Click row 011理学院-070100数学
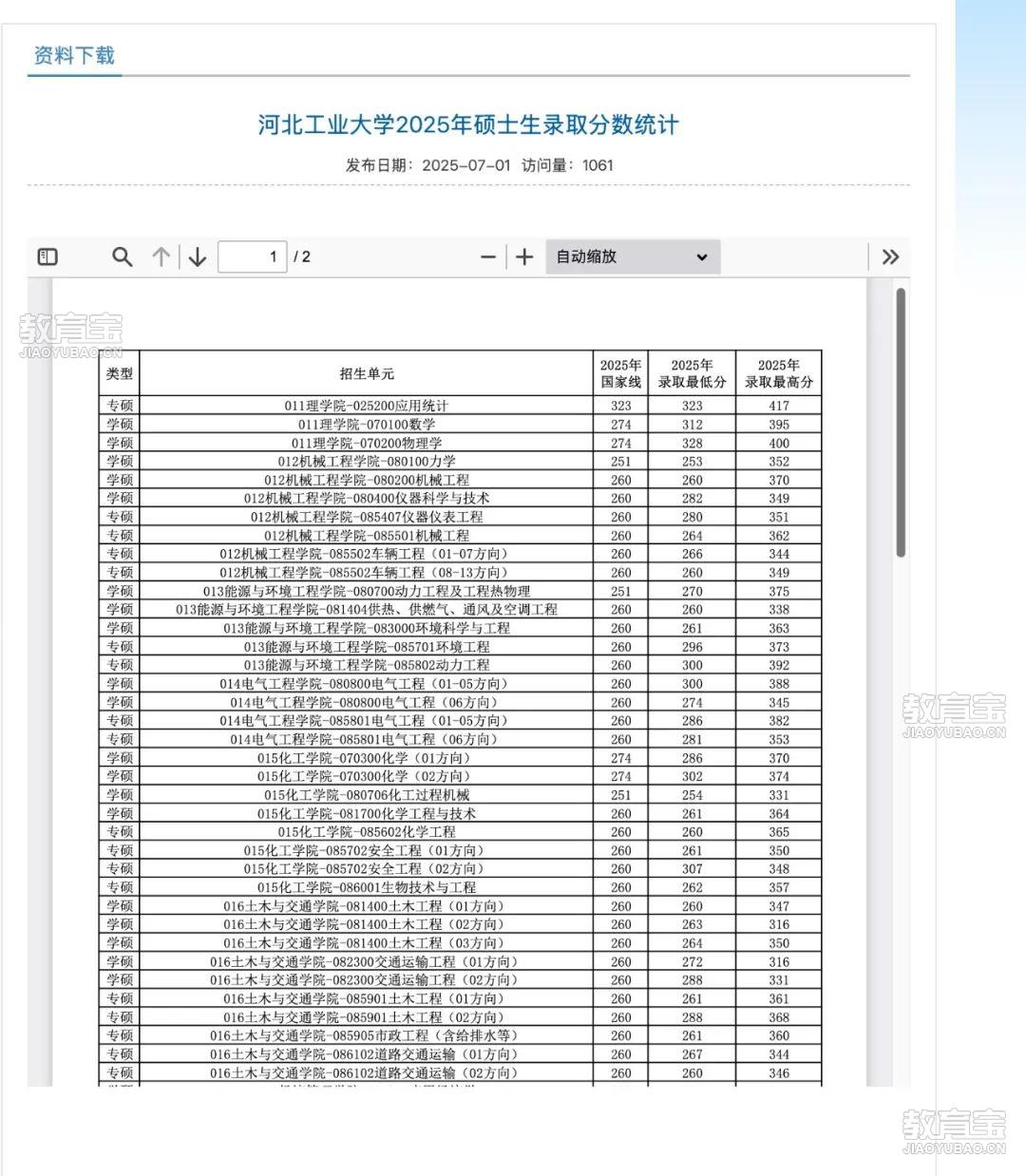Viewport: 1026px width, 1176px height. [x=460, y=425]
